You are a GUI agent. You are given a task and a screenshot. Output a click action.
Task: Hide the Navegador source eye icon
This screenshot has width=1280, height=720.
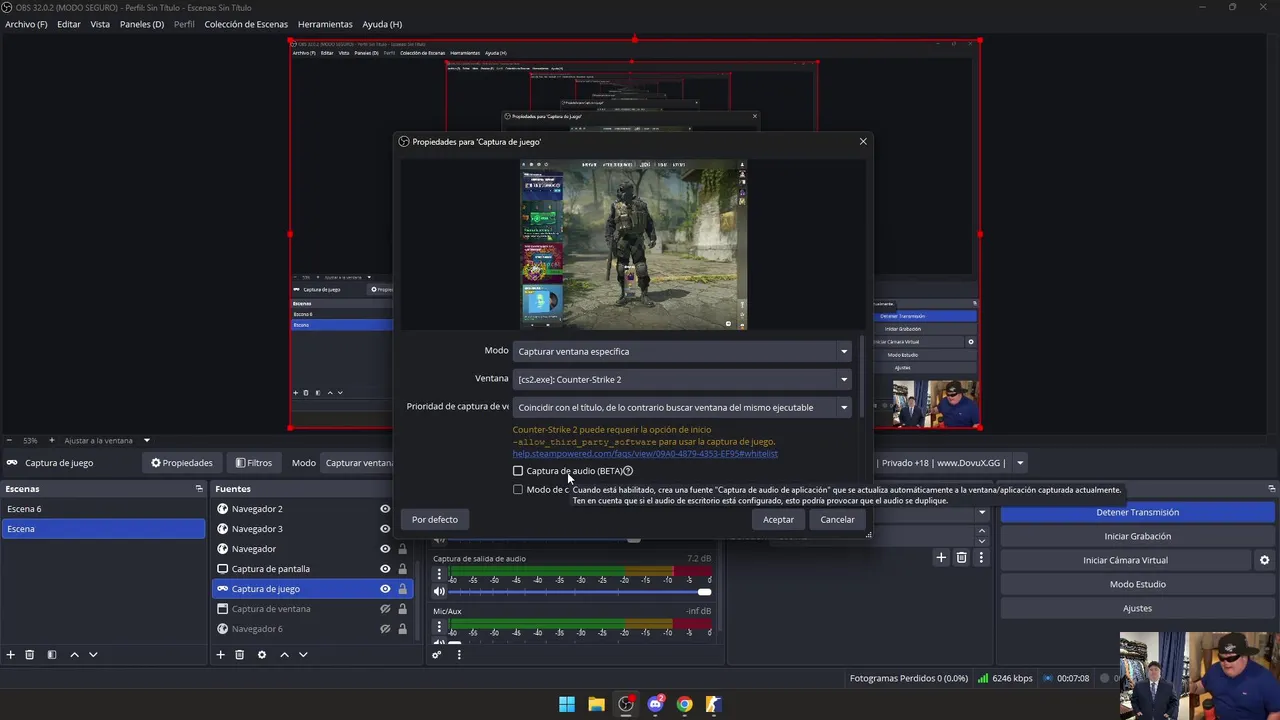385,549
